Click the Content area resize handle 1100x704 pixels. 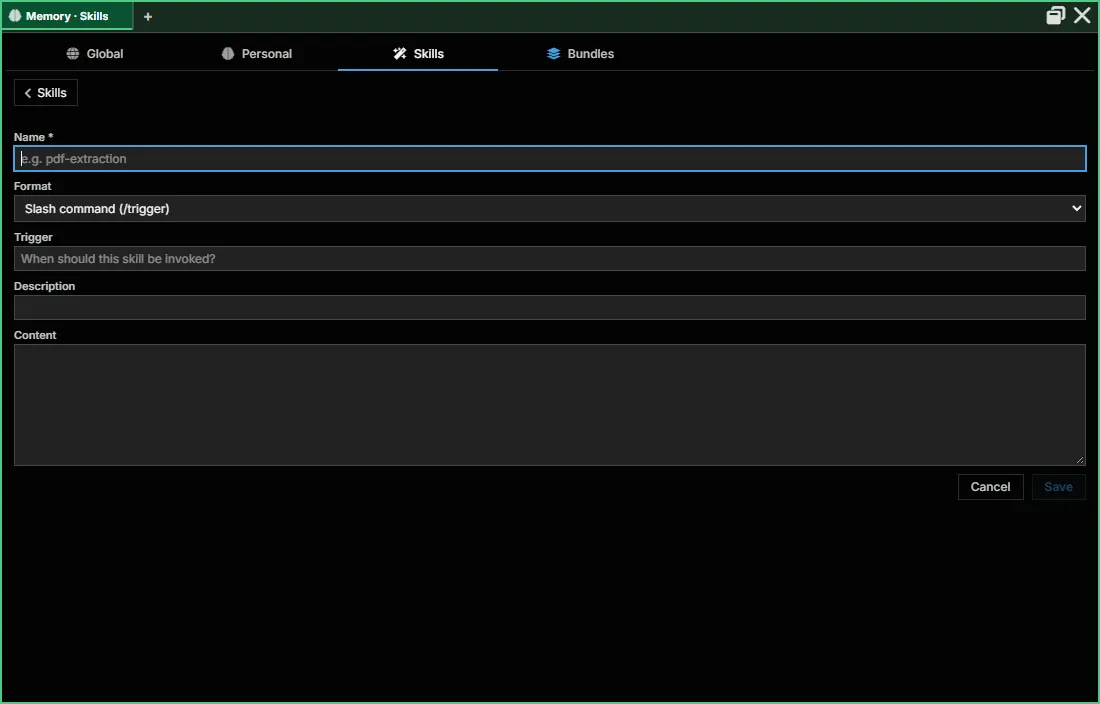click(1080, 460)
